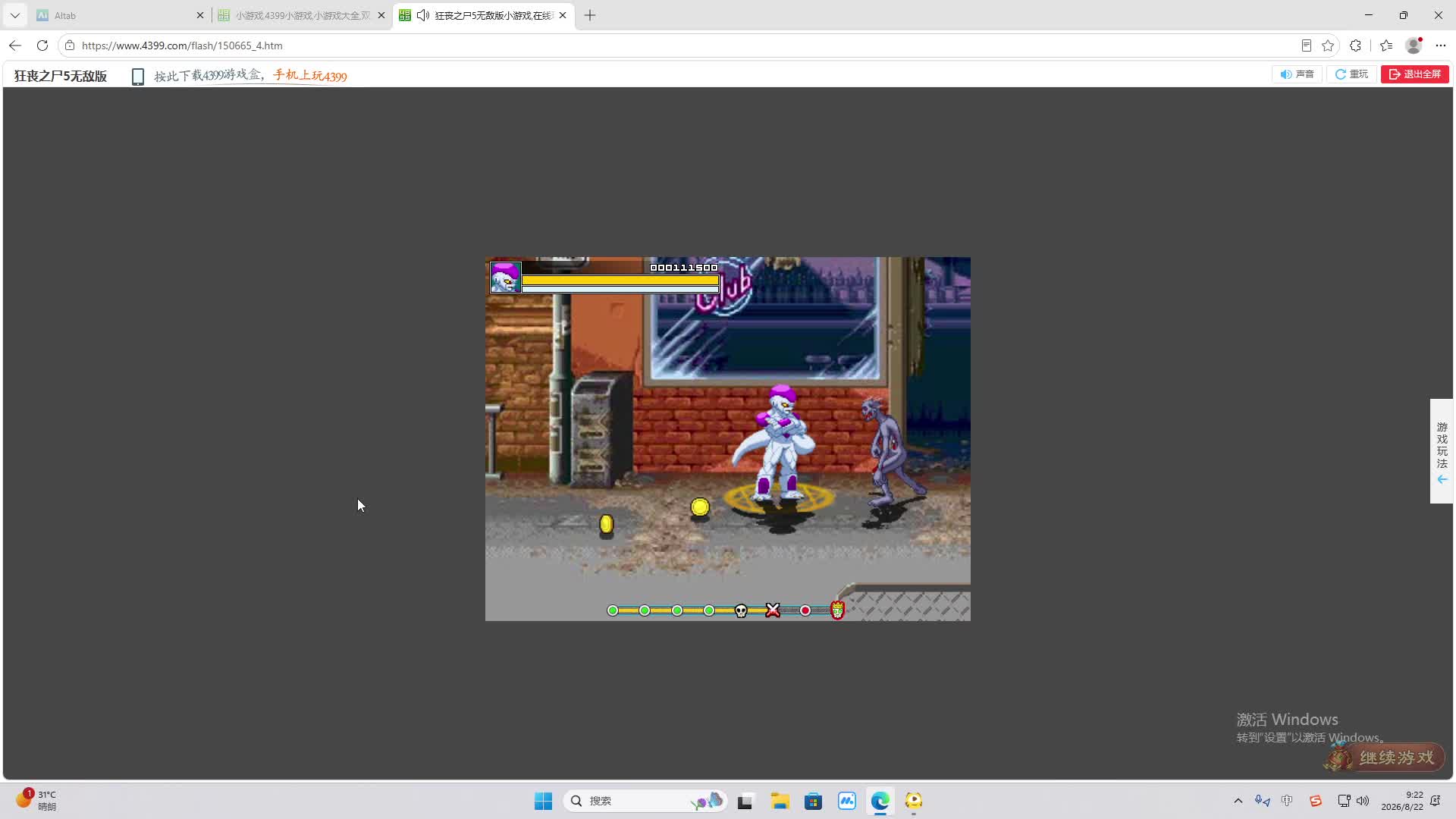The image size is (1456, 819).
Task: Open Microsoft Edge from the taskbar
Action: click(880, 801)
